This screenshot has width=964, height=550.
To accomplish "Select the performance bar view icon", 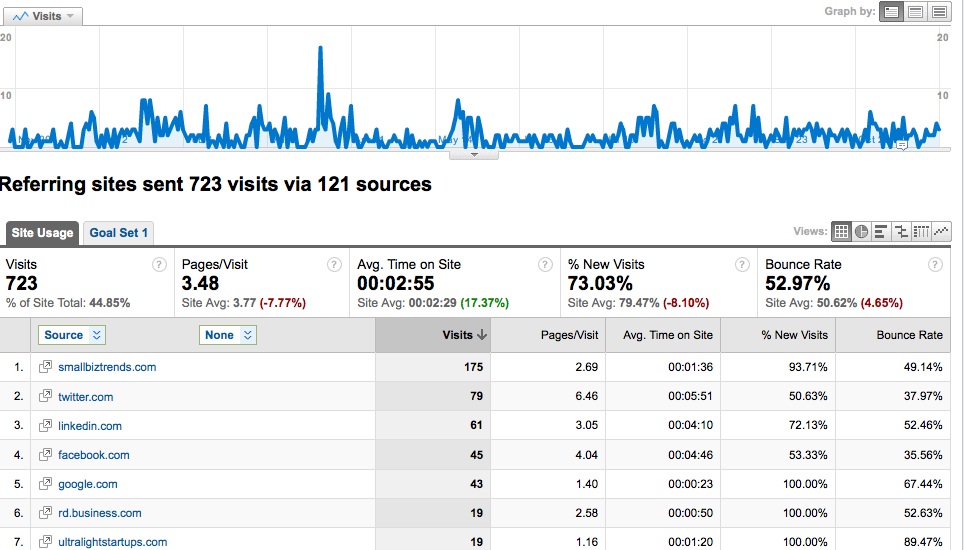I will (x=881, y=232).
